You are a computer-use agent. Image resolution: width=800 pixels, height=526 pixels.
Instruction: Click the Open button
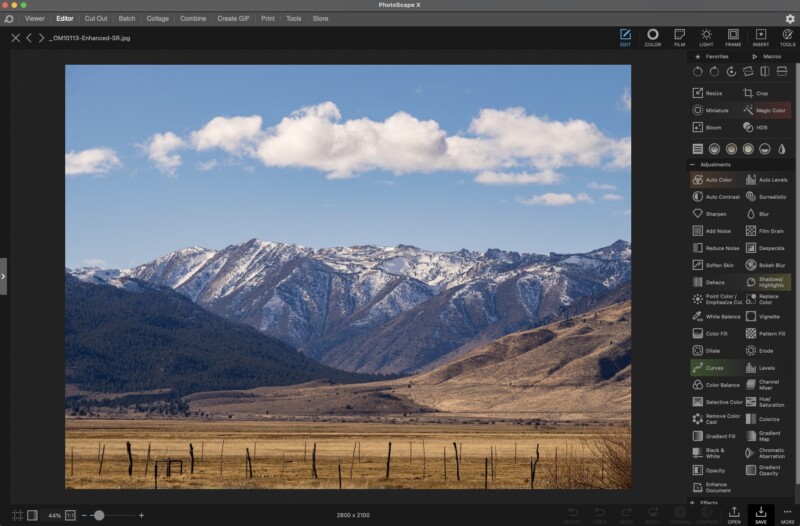[x=734, y=515]
